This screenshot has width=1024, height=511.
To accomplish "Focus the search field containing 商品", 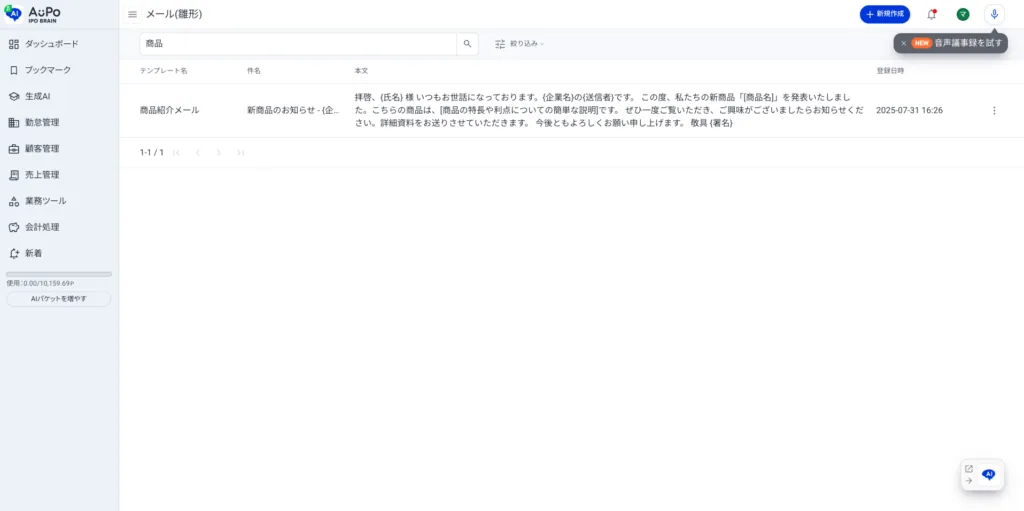I will click(298, 44).
